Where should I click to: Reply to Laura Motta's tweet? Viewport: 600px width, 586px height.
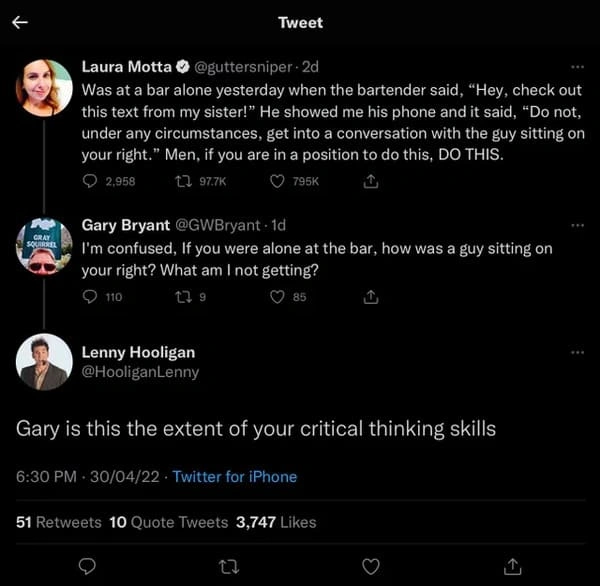[x=90, y=181]
